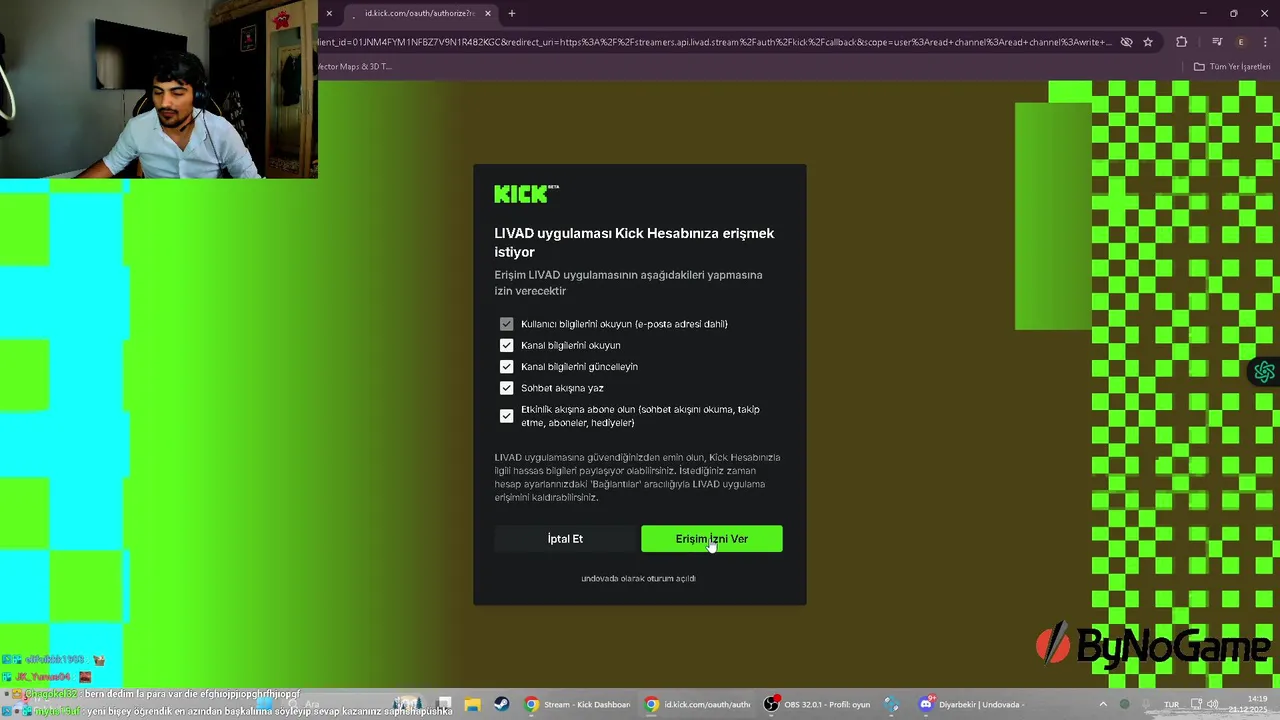Open Discord Diyarbekir | Undovada taskbar item
1280x720 pixels.
(x=971, y=704)
